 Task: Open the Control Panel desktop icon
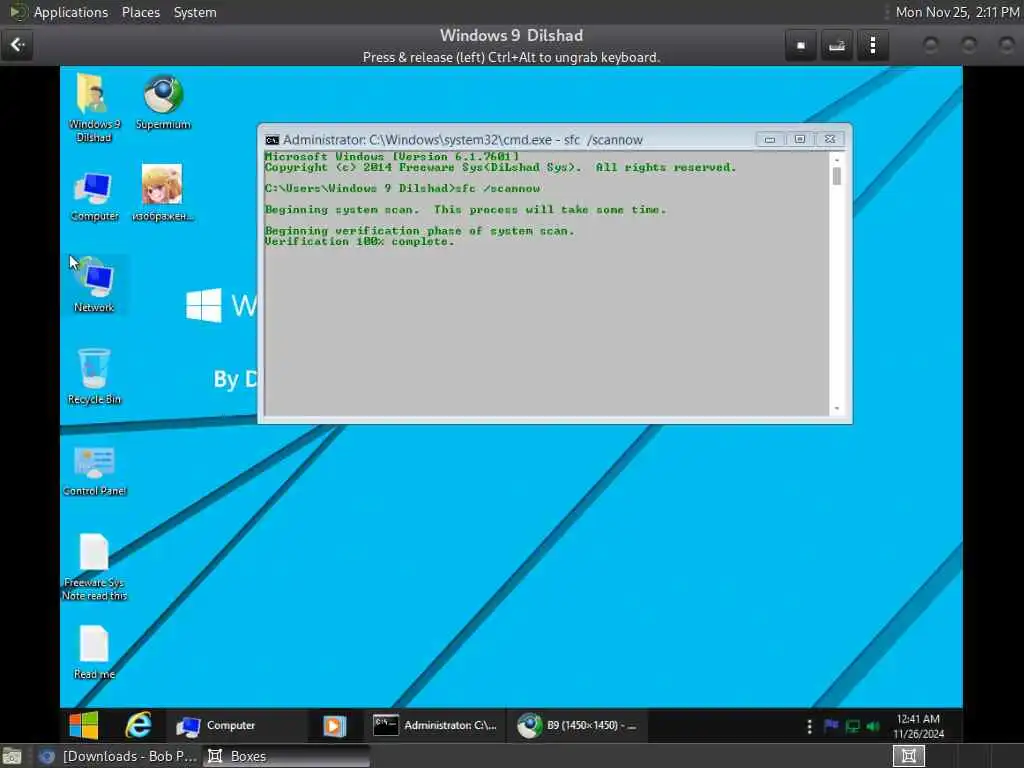click(95, 470)
